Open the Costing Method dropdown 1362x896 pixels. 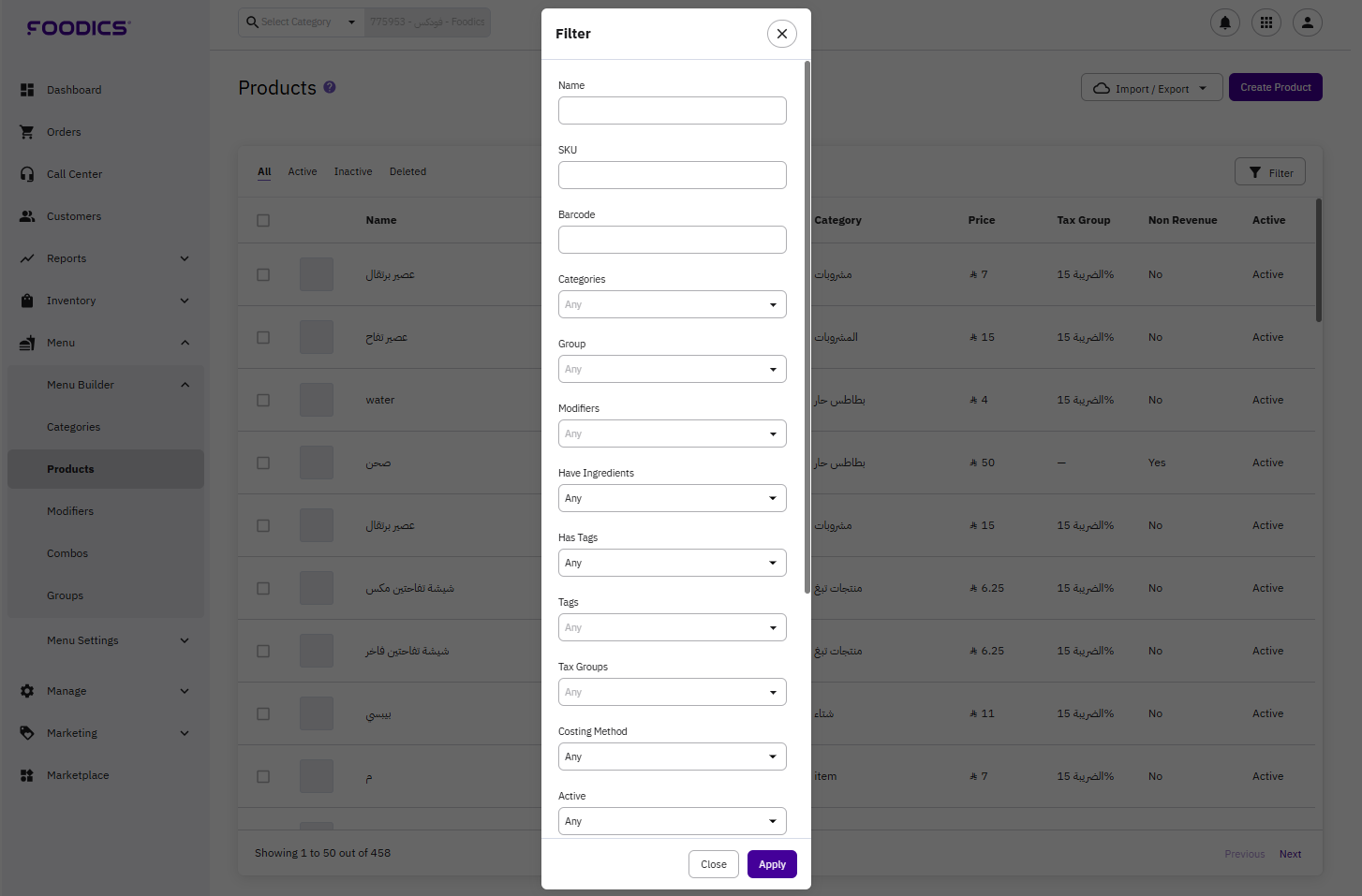(672, 756)
